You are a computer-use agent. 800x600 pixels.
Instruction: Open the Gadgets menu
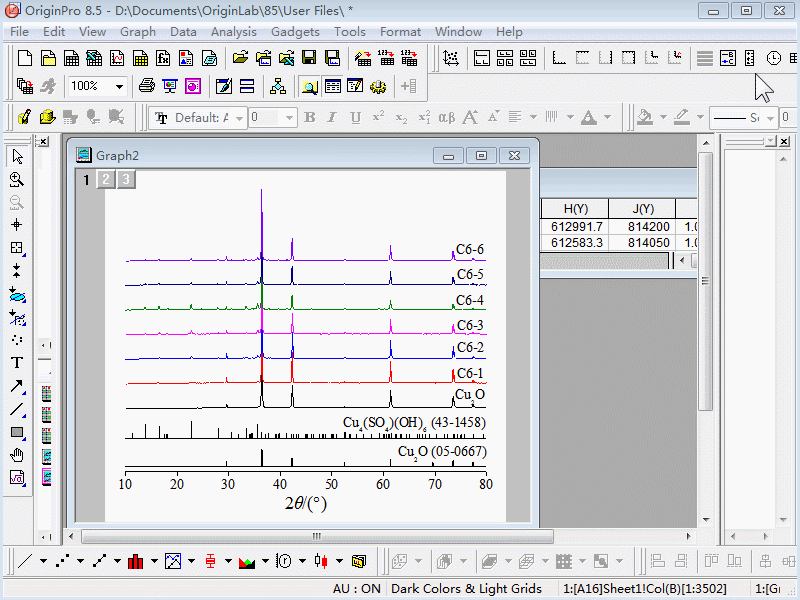295,32
